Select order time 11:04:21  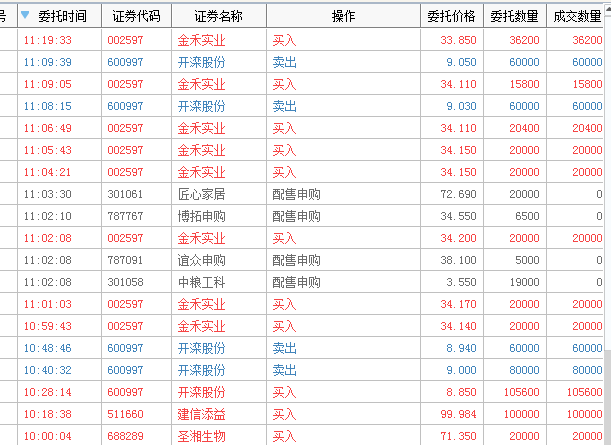[x=48, y=172]
